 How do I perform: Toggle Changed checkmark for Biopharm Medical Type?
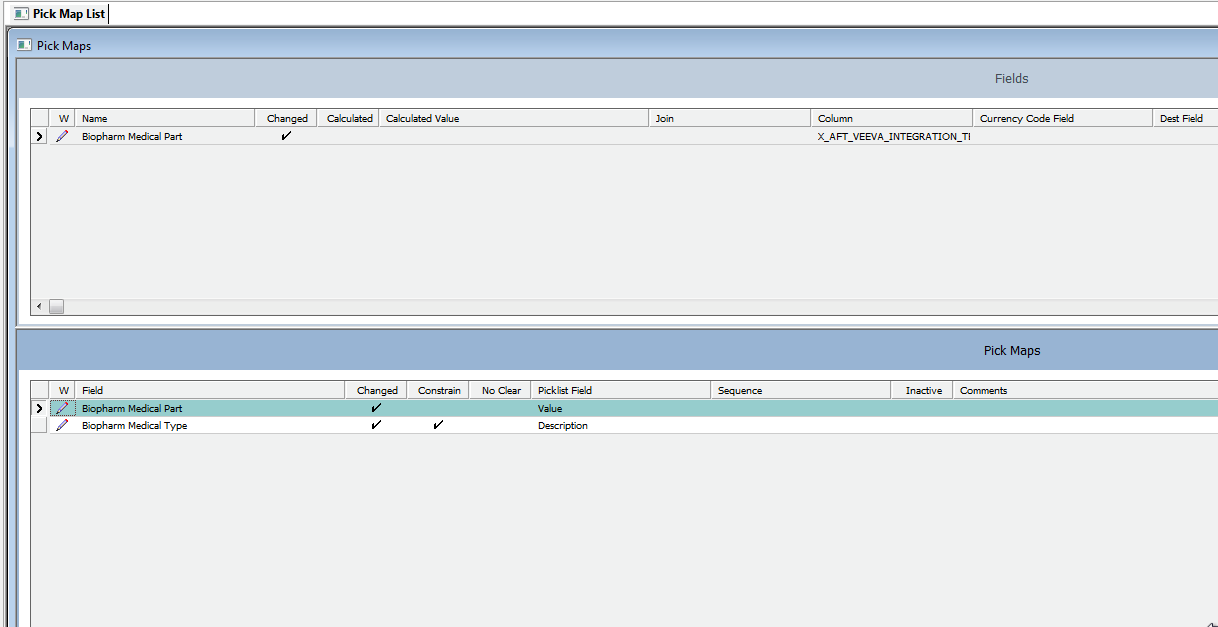(376, 425)
